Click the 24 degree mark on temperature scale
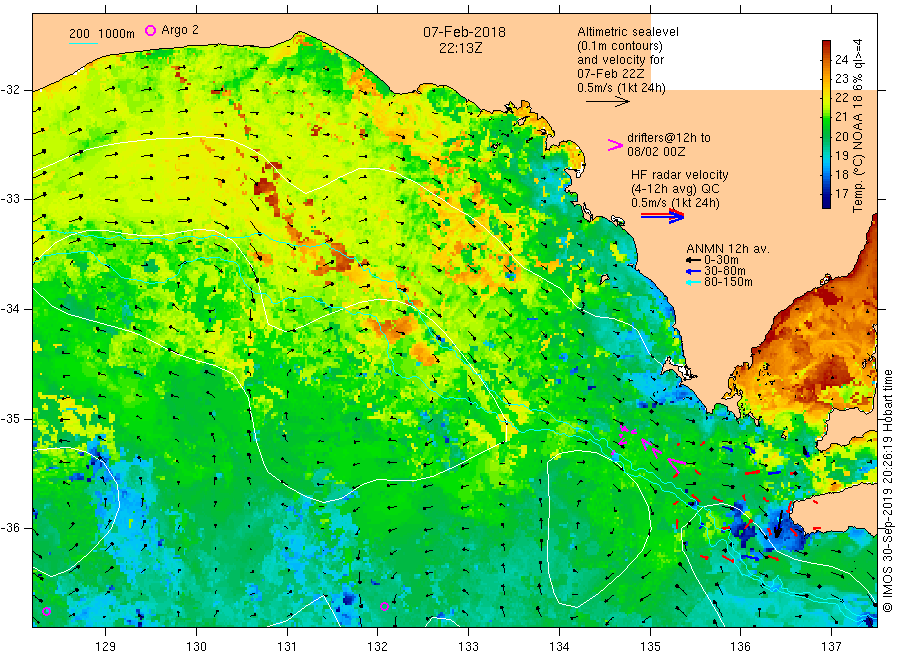Screen dimensions: 900x660 [x=841, y=59]
